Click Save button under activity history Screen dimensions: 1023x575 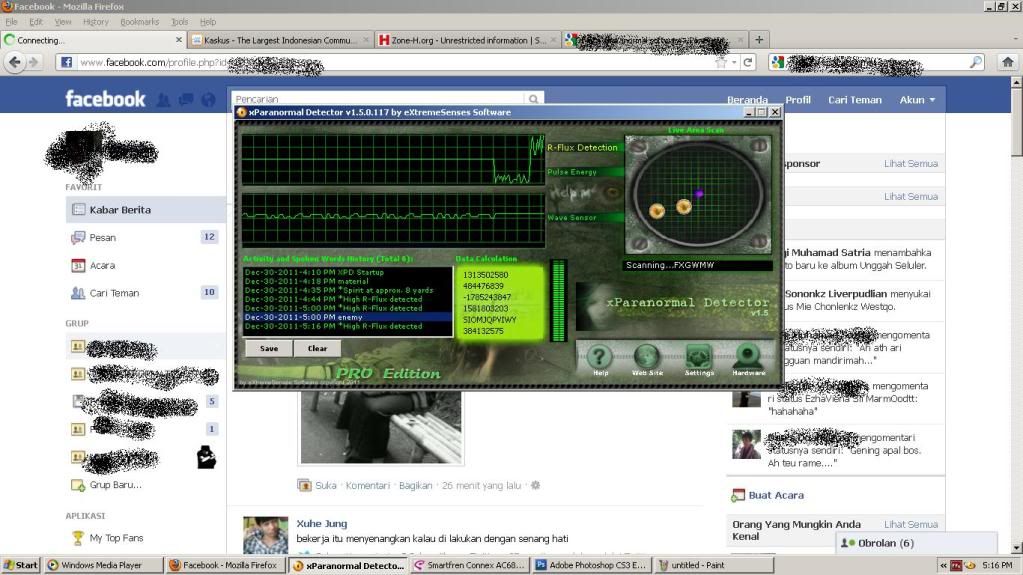coord(269,349)
